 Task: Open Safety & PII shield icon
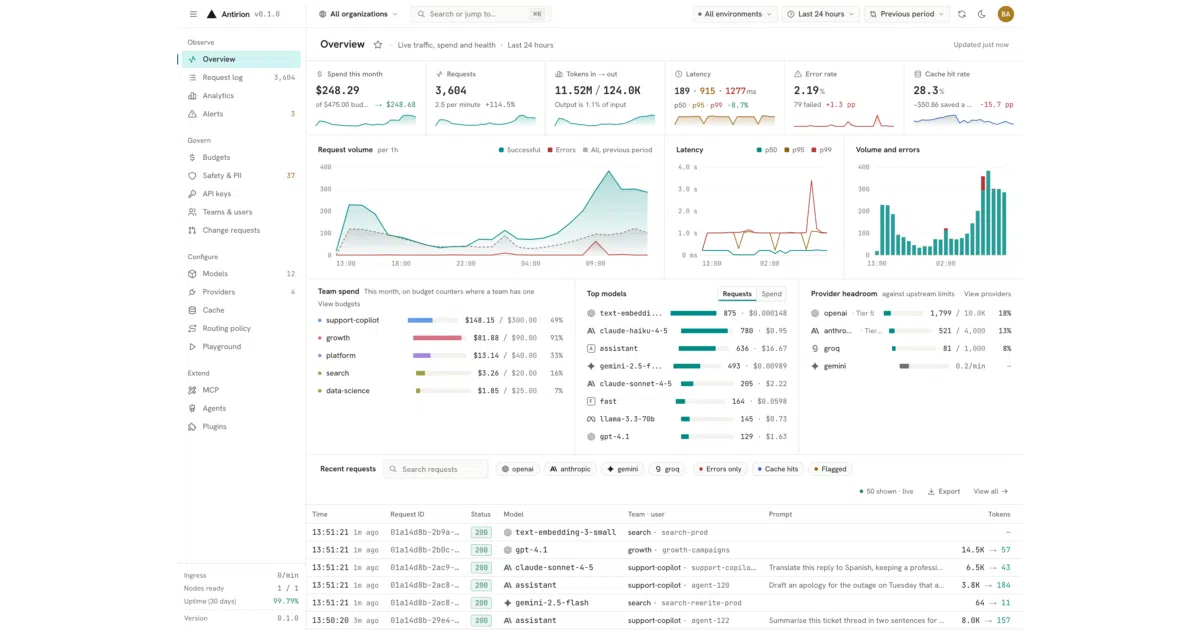tap(193, 176)
